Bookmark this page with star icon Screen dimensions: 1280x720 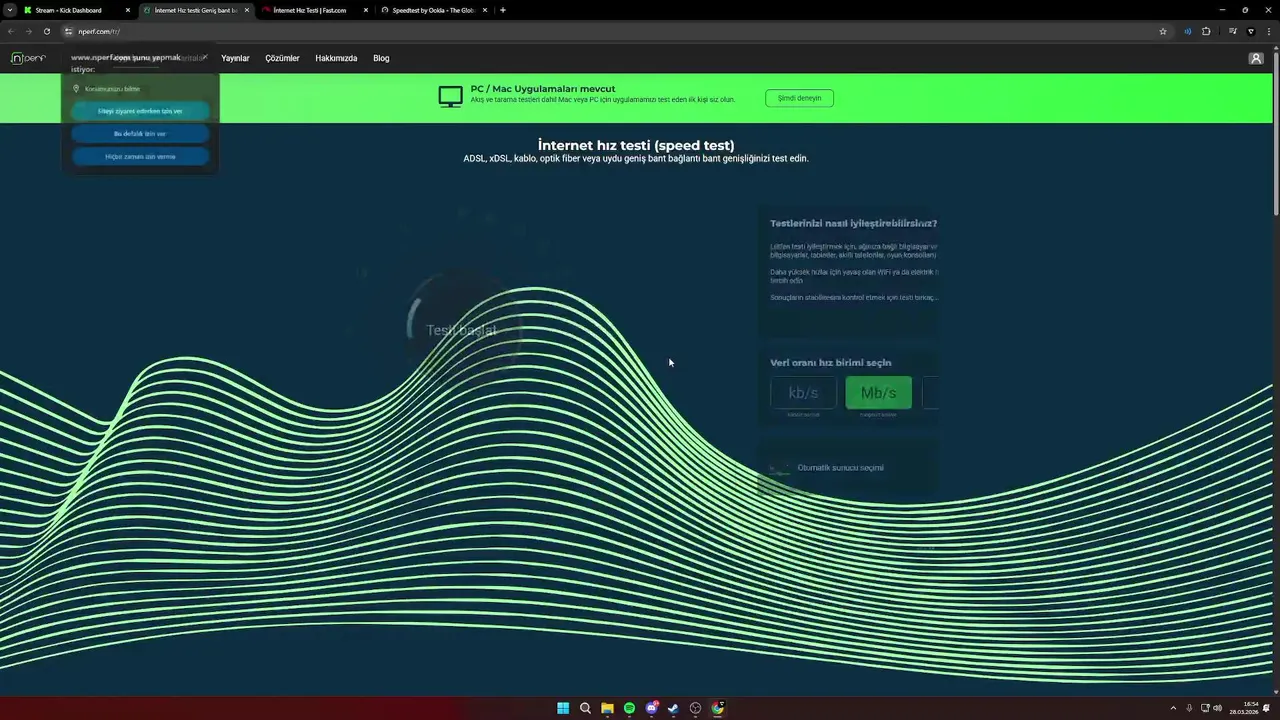1163,31
